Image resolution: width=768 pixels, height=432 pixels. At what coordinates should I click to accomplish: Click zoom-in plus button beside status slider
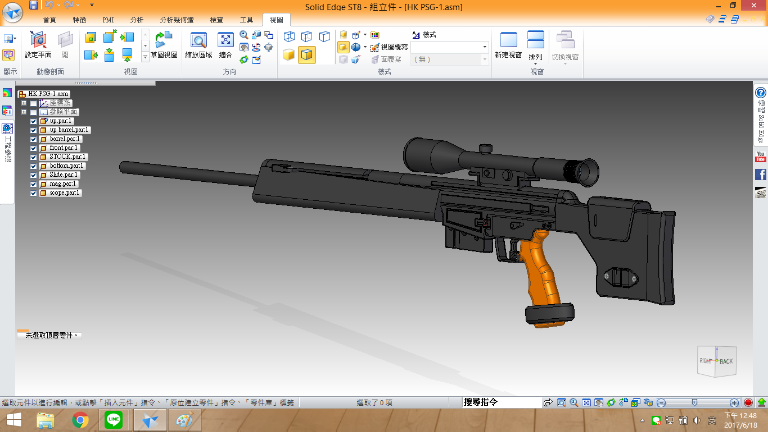[x=734, y=403]
